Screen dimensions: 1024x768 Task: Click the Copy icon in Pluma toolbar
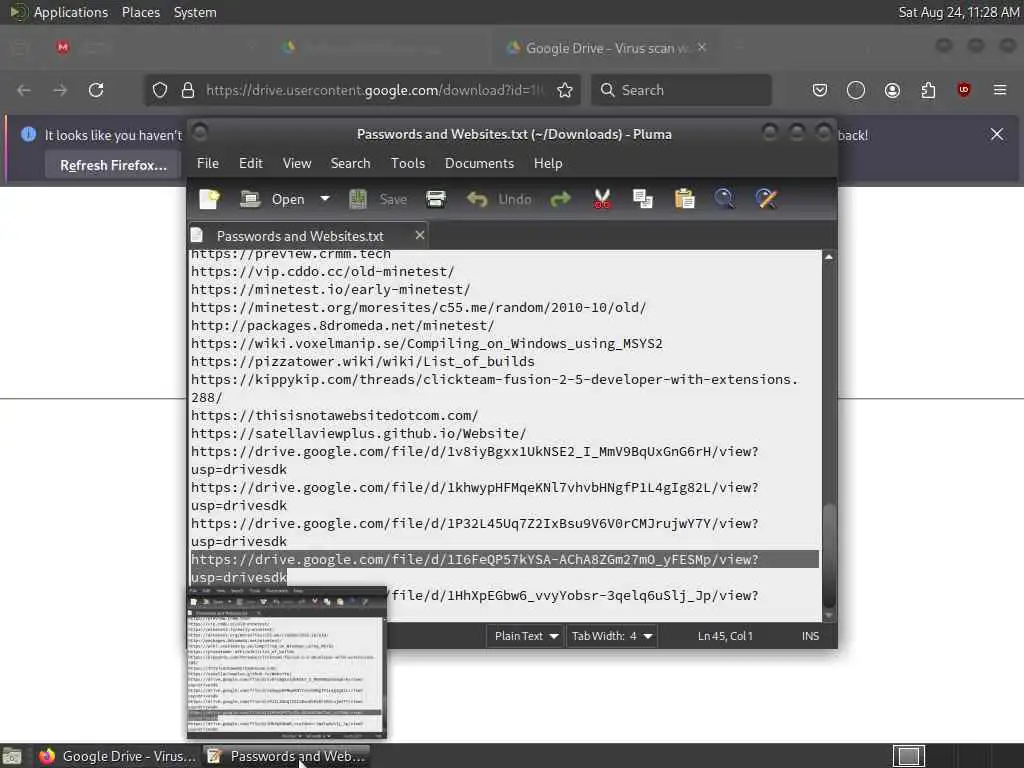643,199
